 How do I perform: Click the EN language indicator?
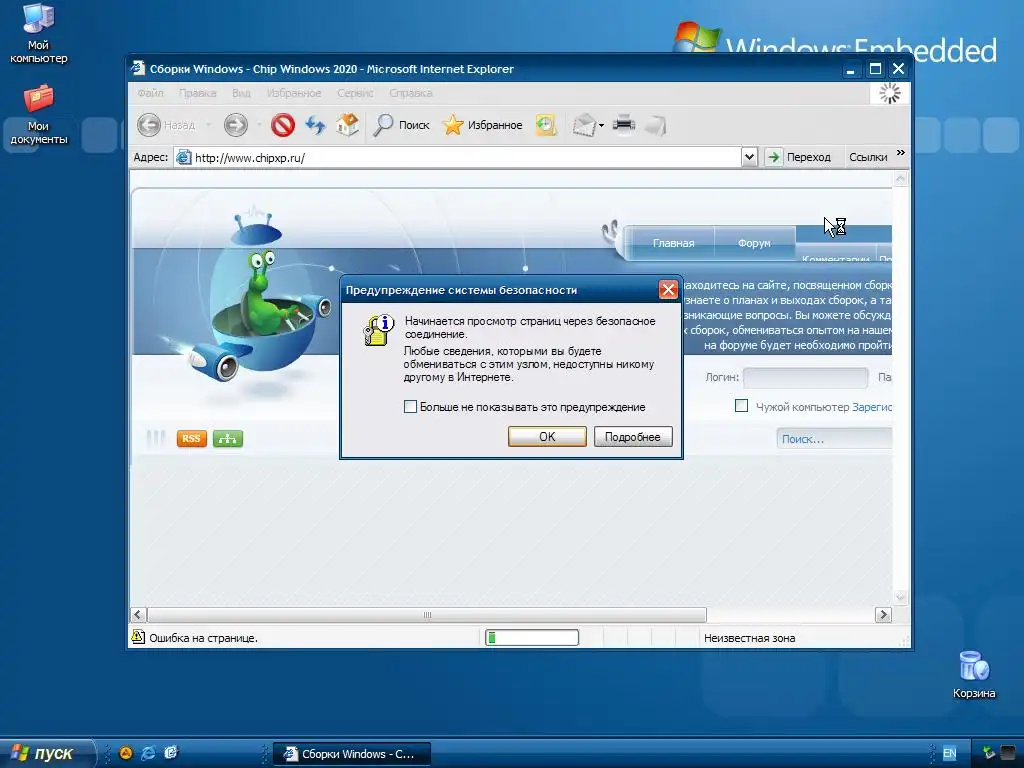tap(950, 753)
